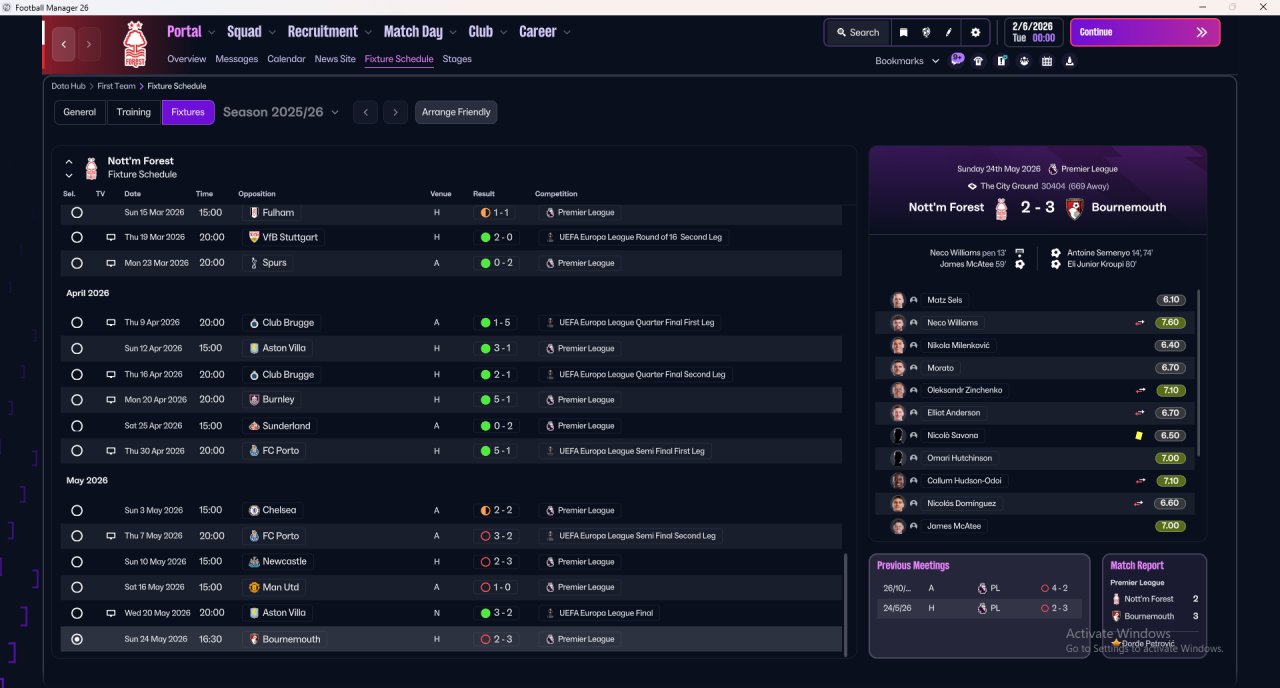Click the calendar grid icon in the bookmarks bar

[1047, 61]
